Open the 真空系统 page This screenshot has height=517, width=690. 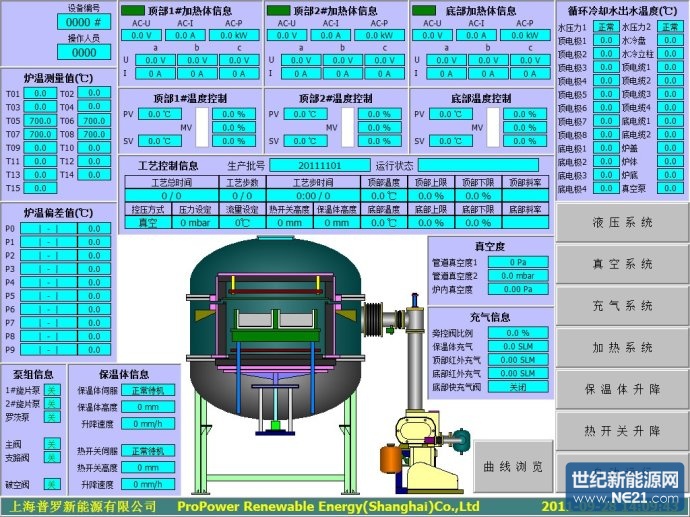pyautogui.click(x=622, y=264)
